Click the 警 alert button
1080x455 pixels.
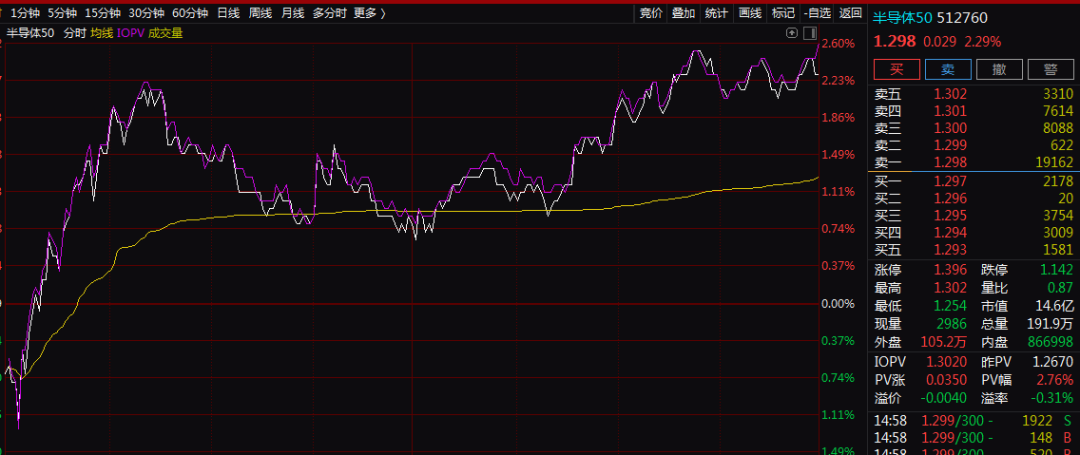[1050, 69]
